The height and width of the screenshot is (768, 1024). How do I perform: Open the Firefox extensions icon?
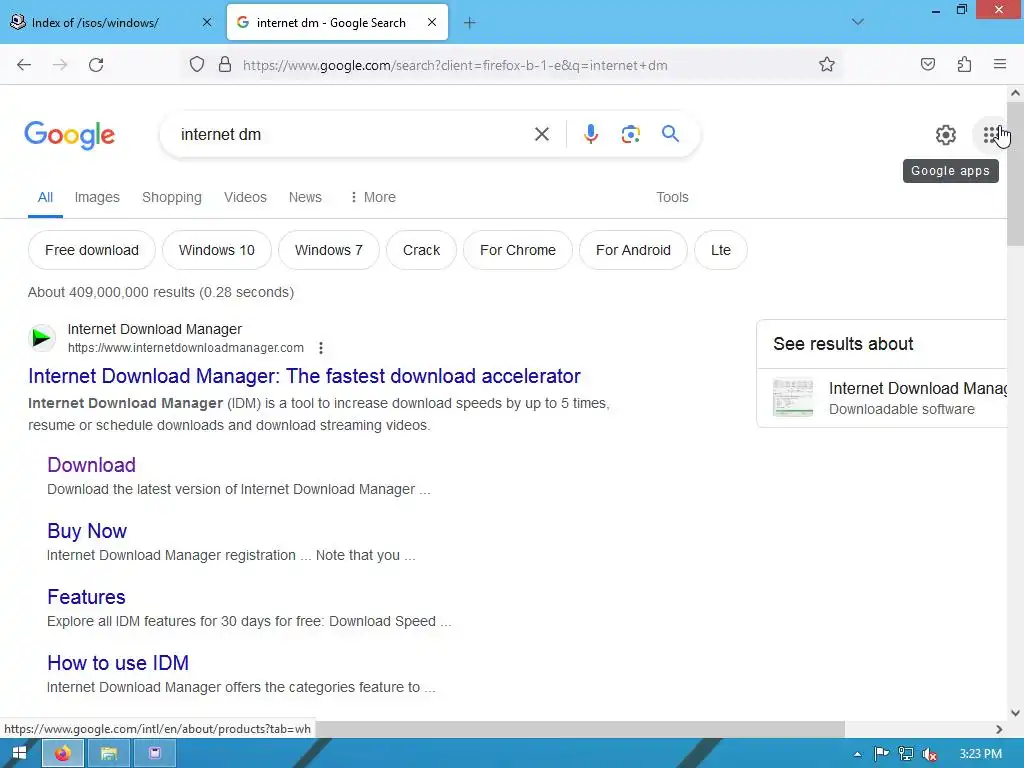[x=965, y=64]
